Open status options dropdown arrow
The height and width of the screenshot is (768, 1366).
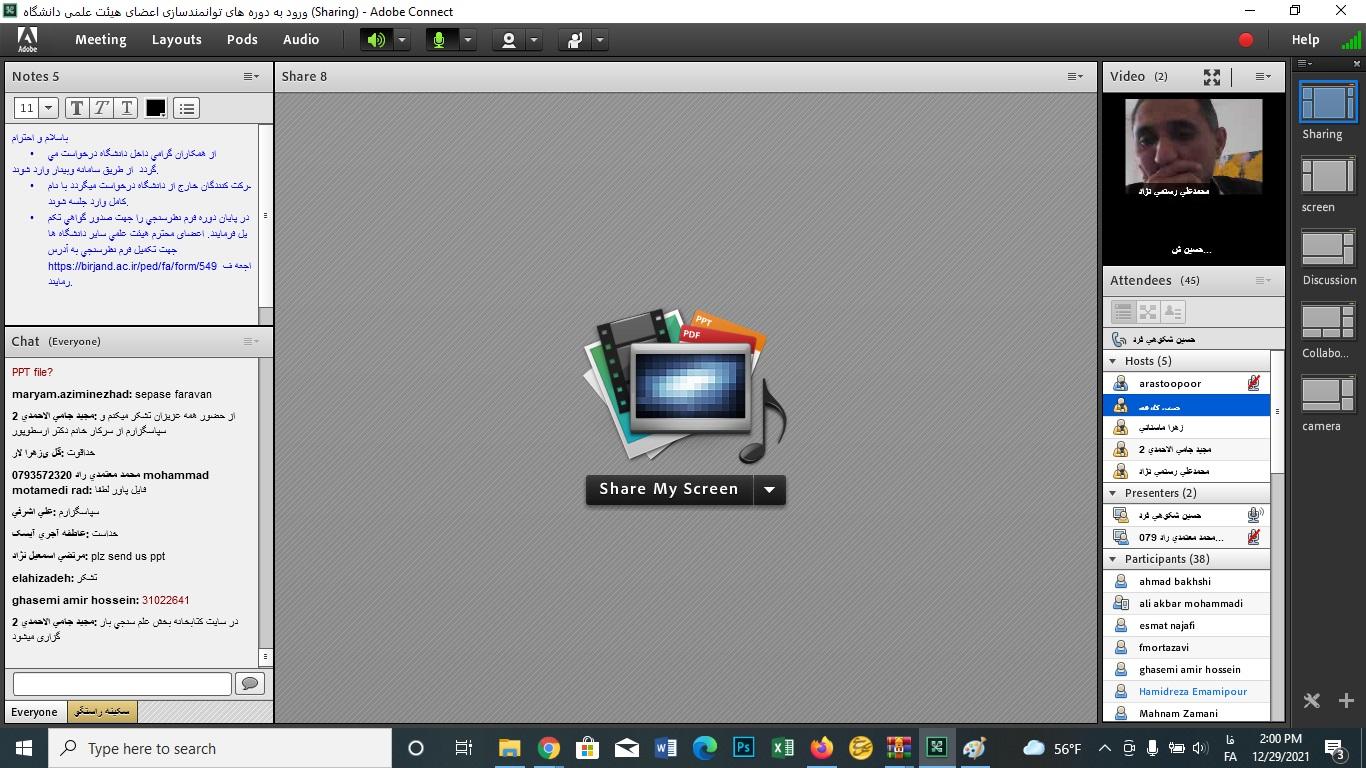(x=600, y=40)
